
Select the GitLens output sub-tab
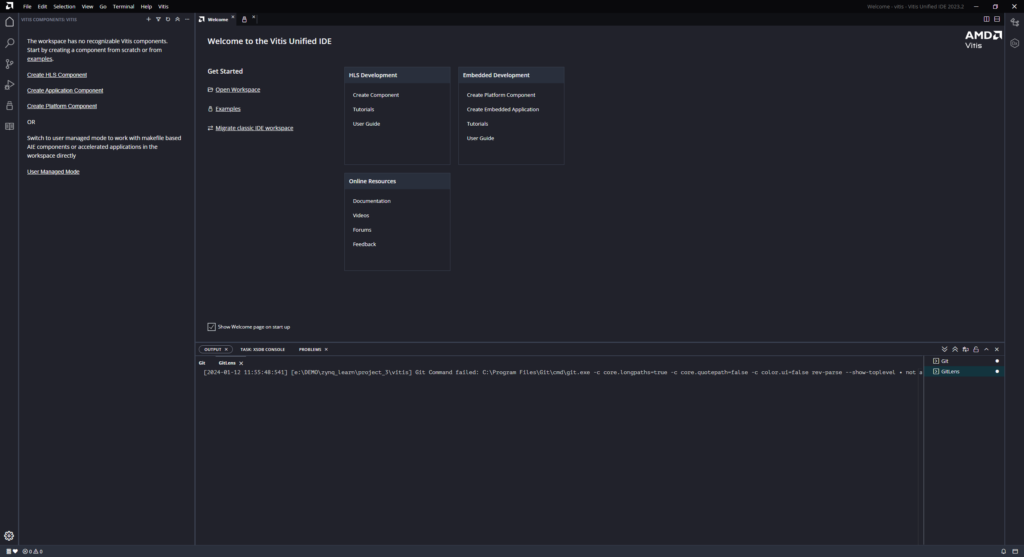point(227,363)
